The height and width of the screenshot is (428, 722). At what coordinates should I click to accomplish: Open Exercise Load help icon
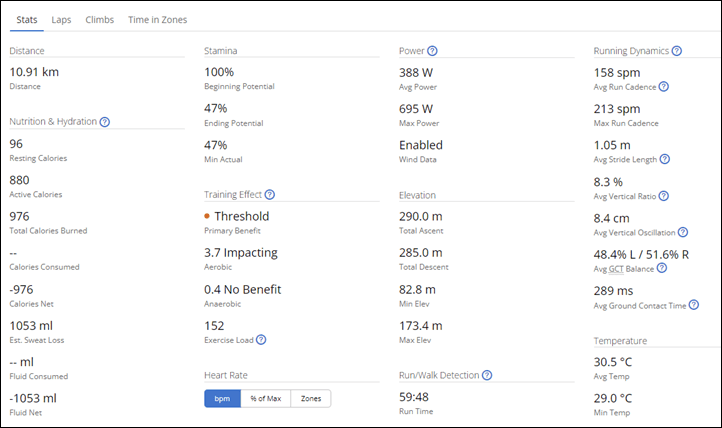pyautogui.click(x=261, y=340)
